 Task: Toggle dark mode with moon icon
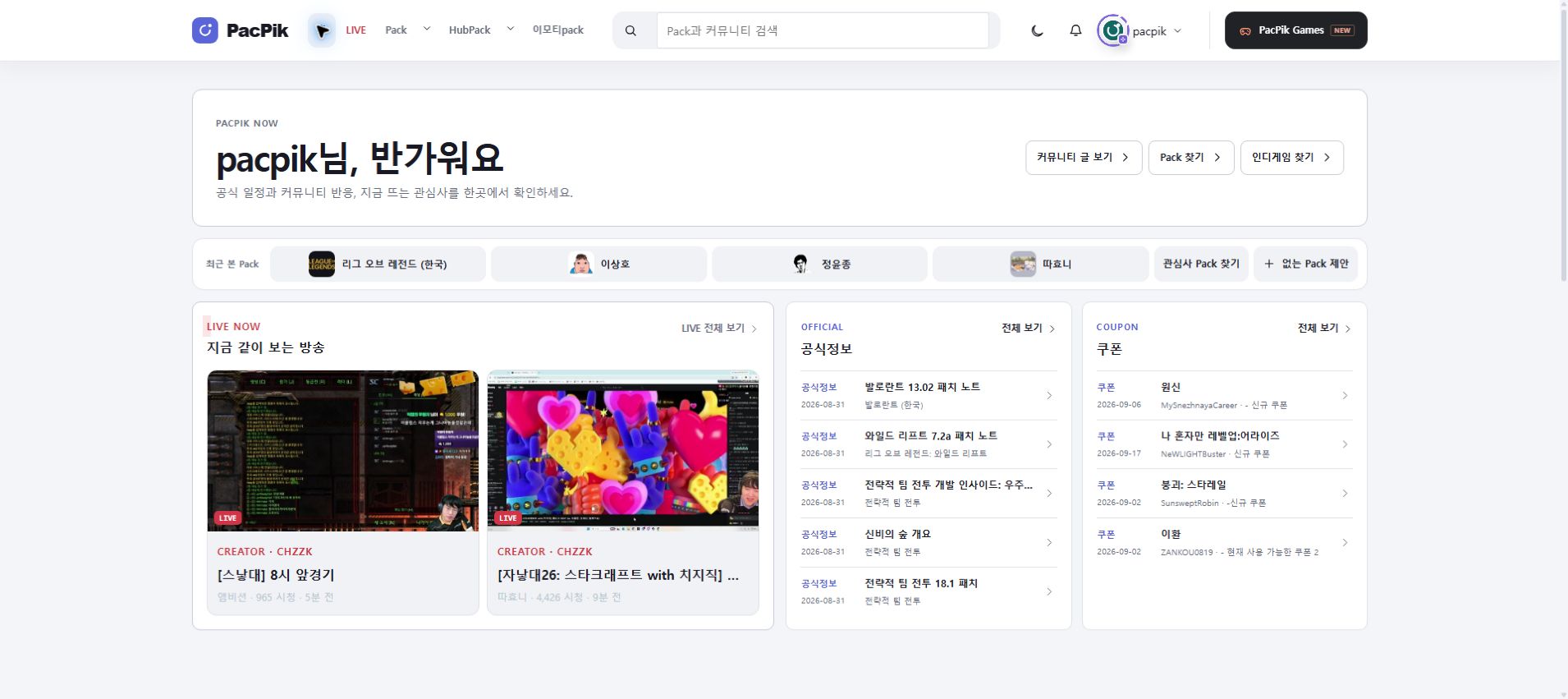[x=1038, y=30]
